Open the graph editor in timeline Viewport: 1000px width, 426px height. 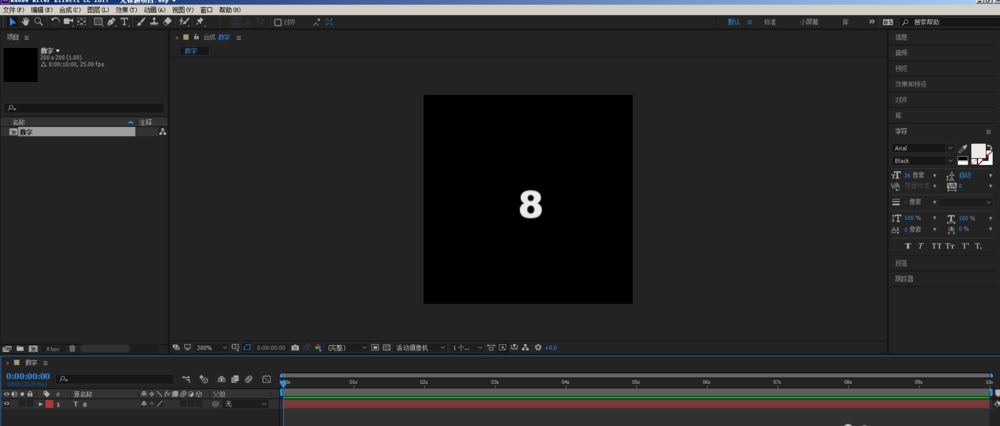pyautogui.click(x=267, y=379)
